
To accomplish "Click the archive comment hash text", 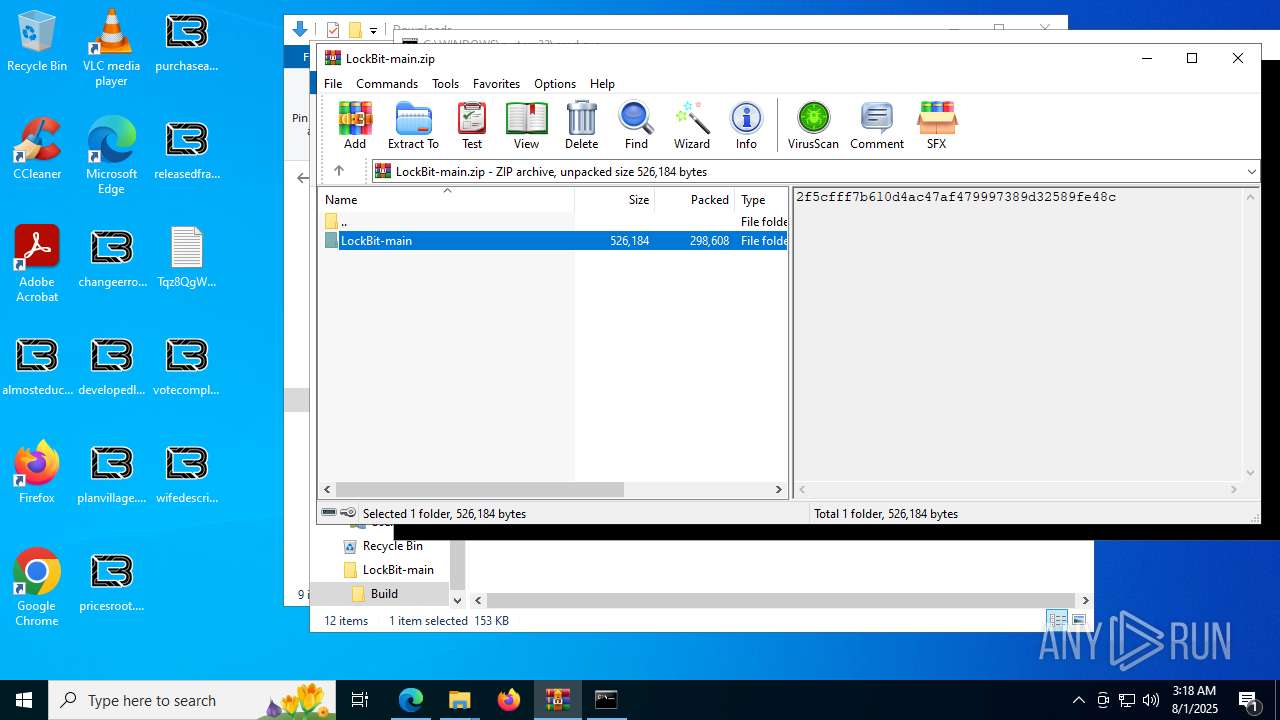I will point(956,197).
